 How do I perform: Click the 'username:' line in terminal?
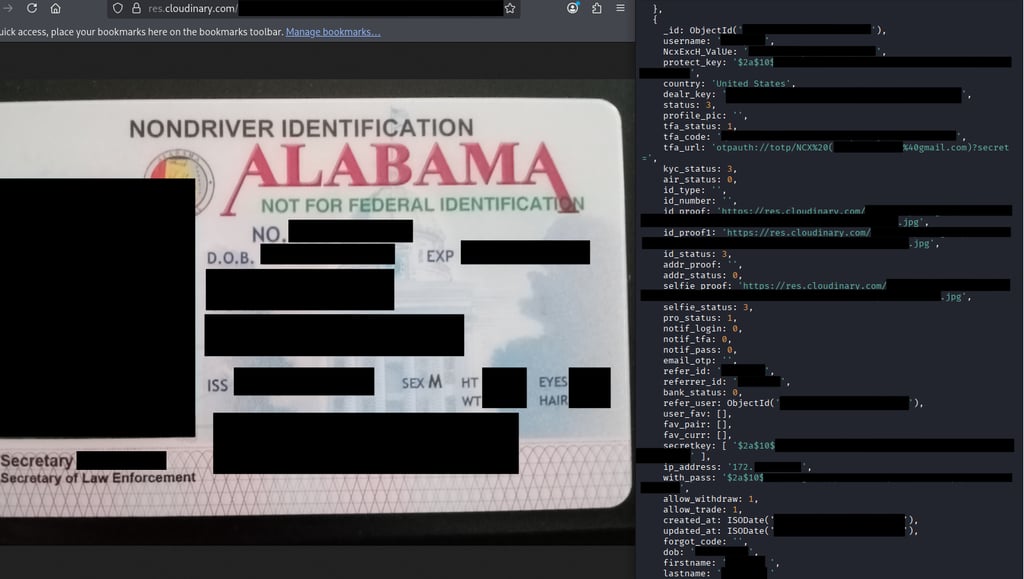click(x=718, y=41)
